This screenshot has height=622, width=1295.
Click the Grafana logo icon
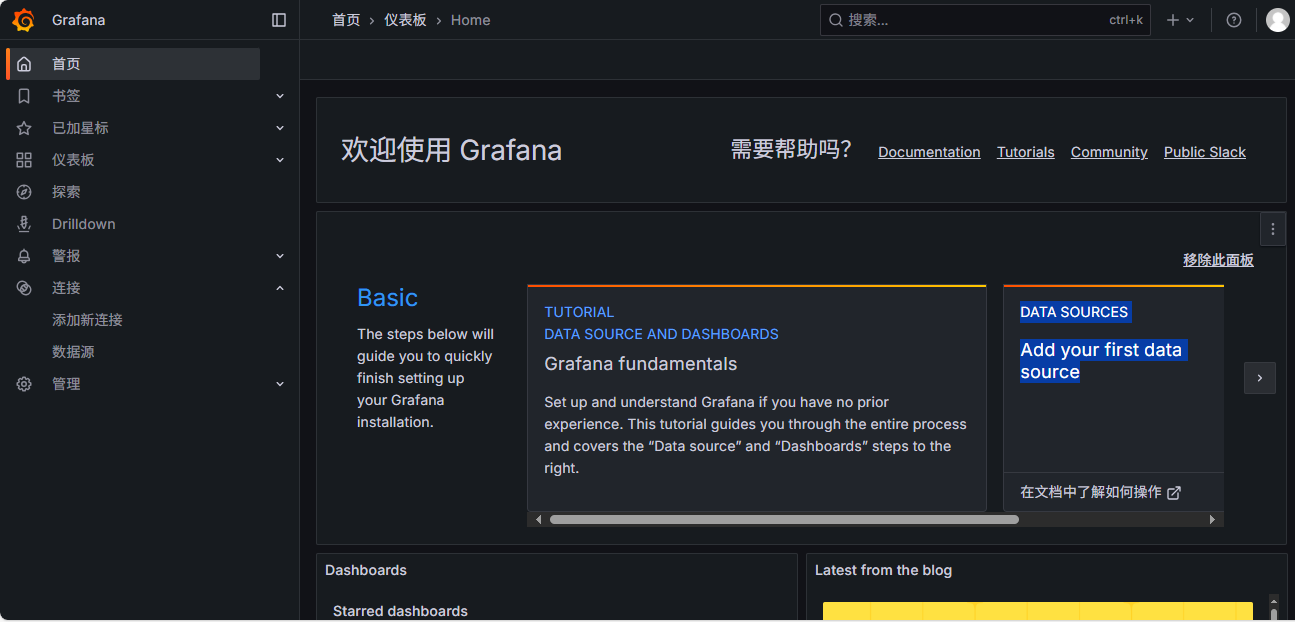(23, 20)
